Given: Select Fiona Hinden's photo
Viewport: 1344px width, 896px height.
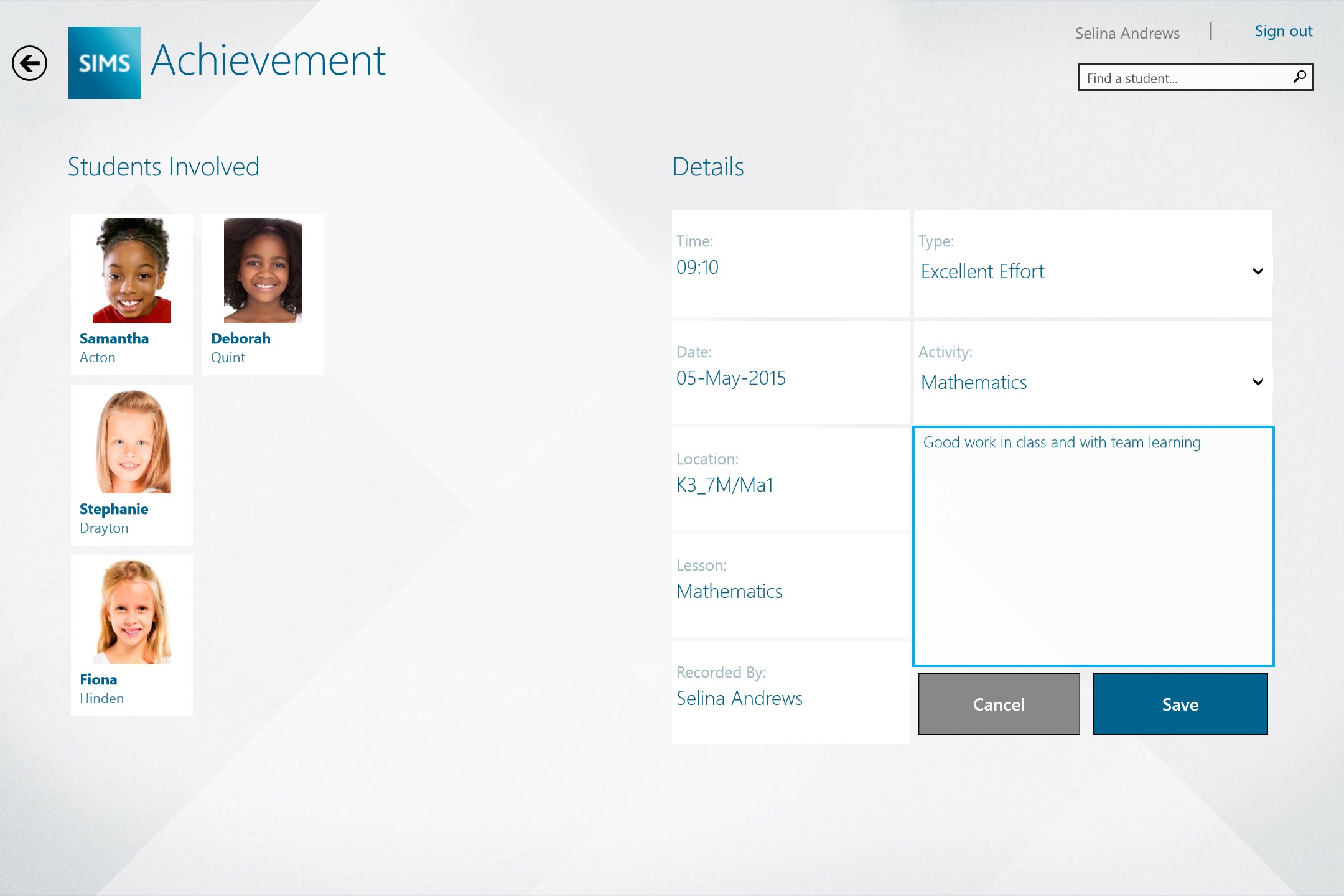Looking at the screenshot, I should pyautogui.click(x=132, y=612).
